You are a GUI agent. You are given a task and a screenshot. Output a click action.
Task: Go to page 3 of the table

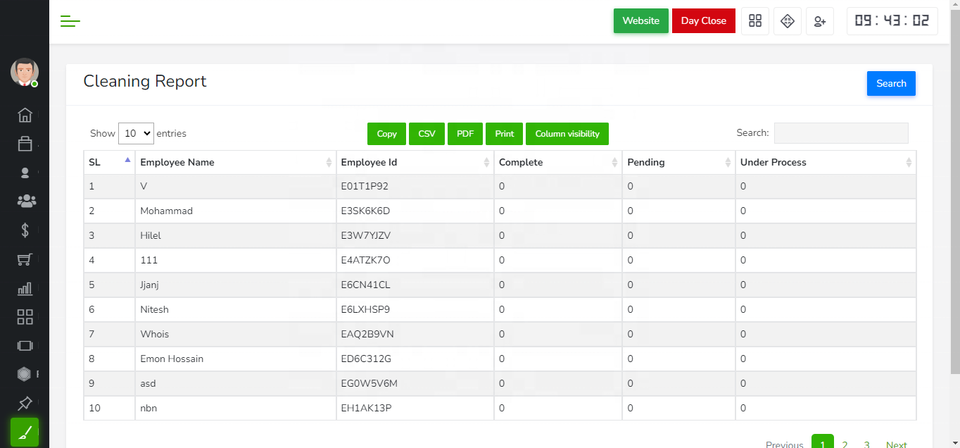tap(866, 444)
